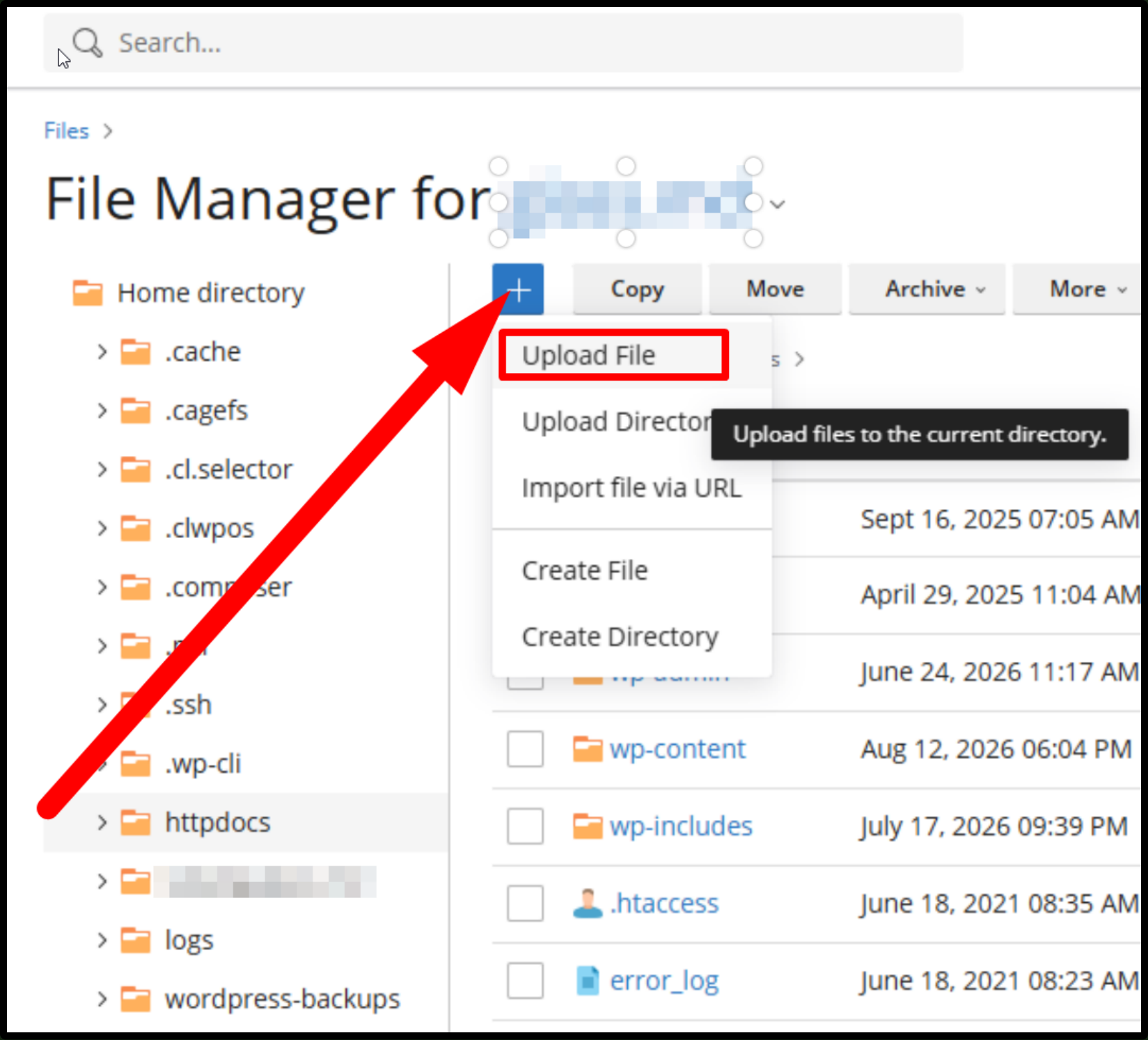
Task: Open the domain selector chevron beside the title
Action: 778,205
